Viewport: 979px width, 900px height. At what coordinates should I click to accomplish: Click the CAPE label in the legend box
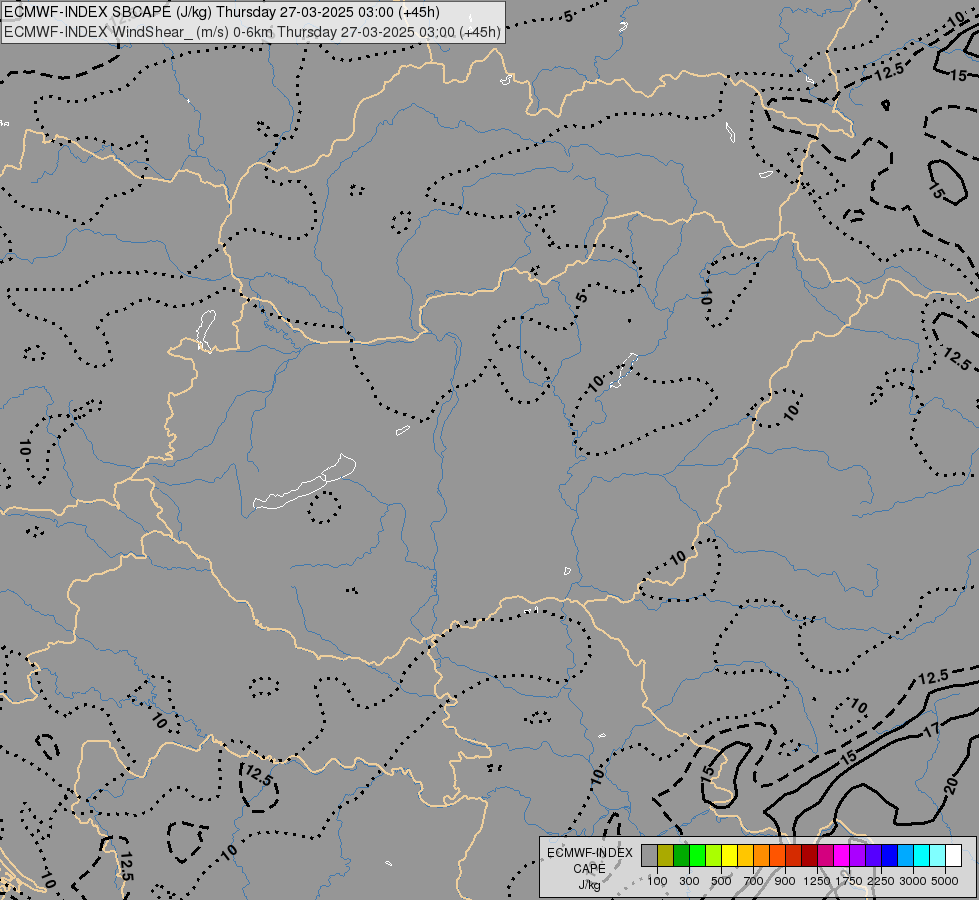click(589, 869)
